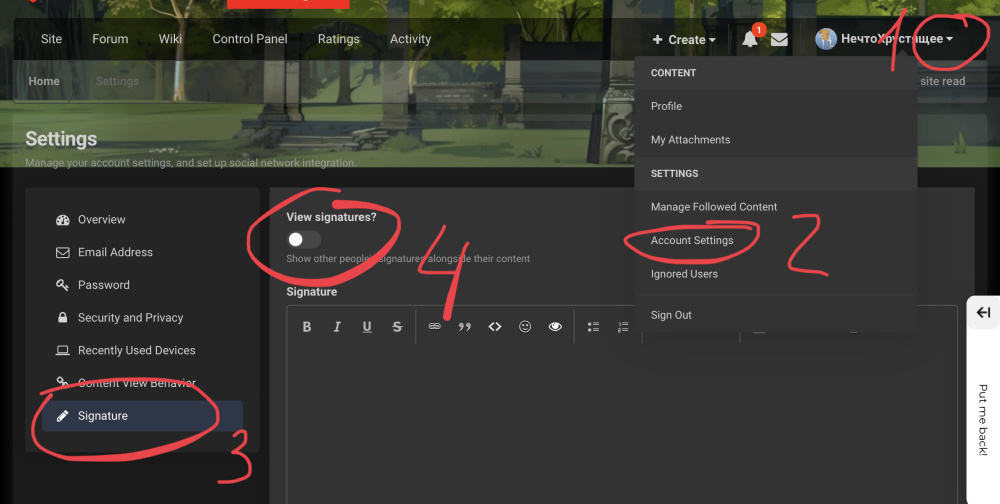The height and width of the screenshot is (504, 1000).
Task: Insert a link using chain icon
Action: click(434, 327)
